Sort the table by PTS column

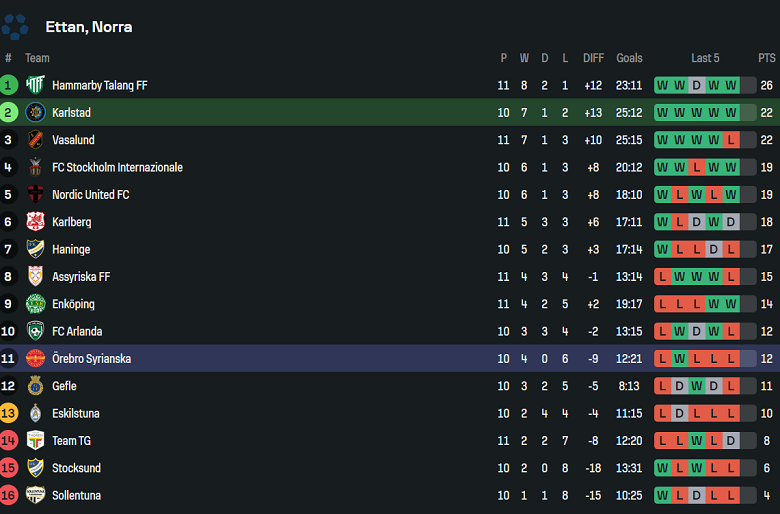767,58
